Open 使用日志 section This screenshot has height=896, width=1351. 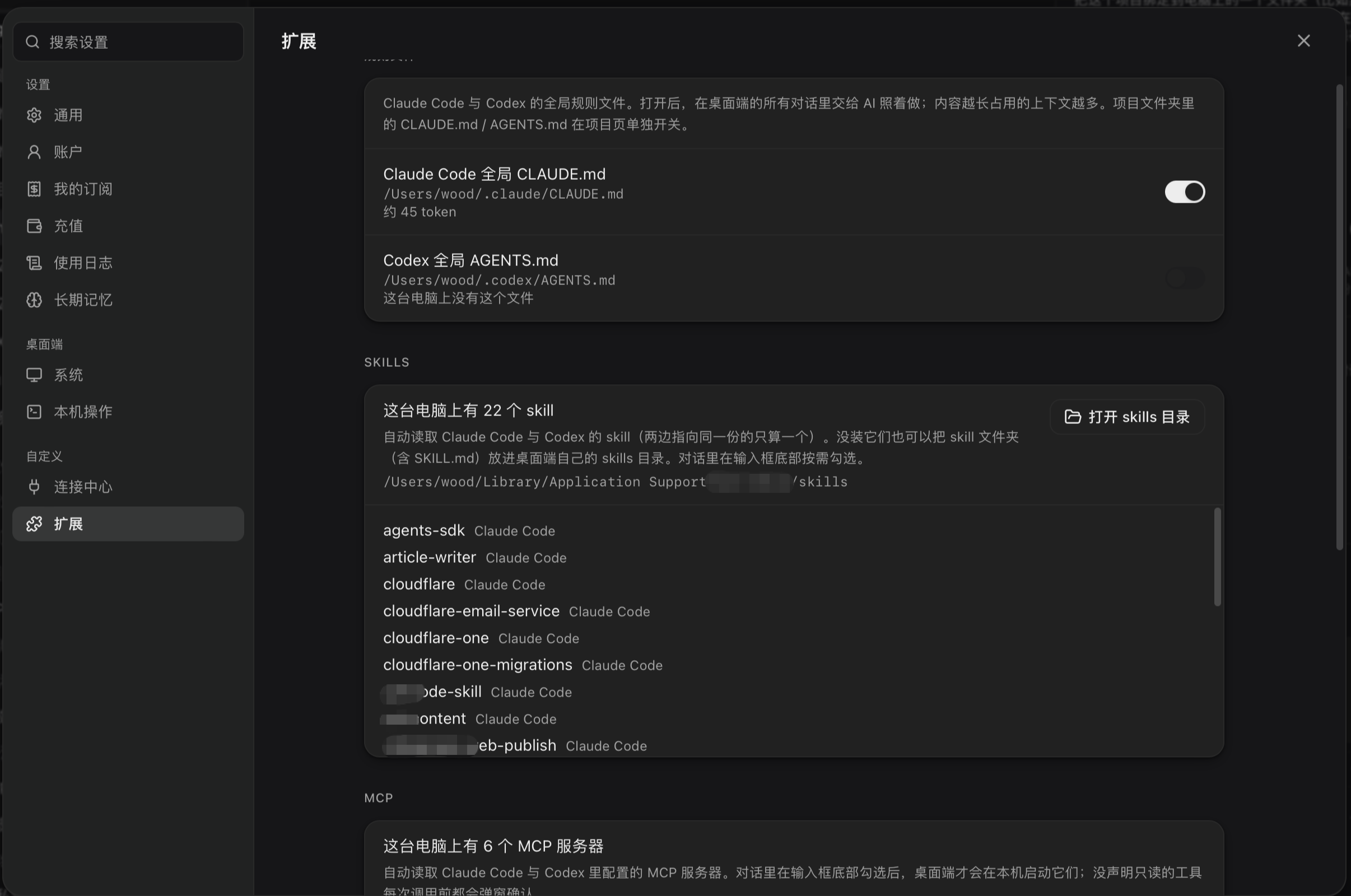[128, 263]
